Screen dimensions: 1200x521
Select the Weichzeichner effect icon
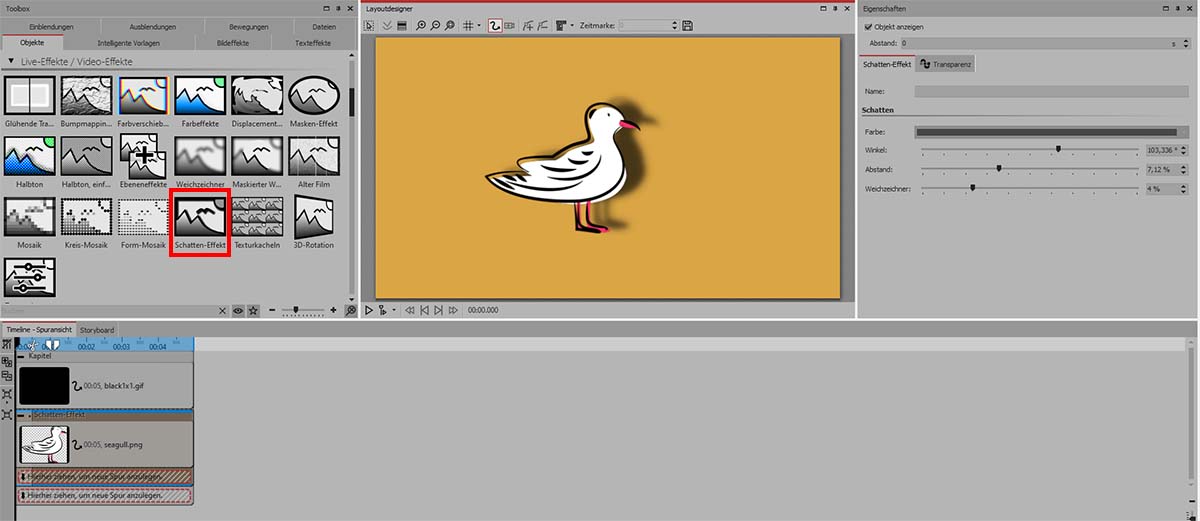[x=200, y=157]
